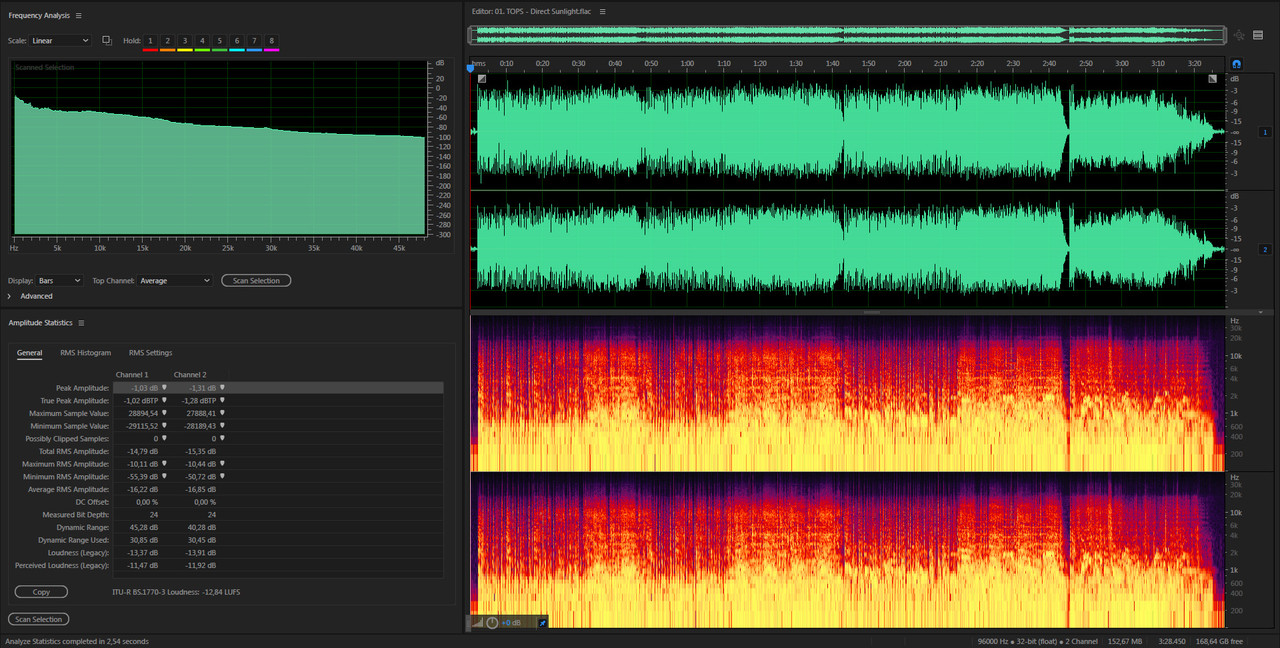Click the 96000 Hz 32-bit status bar entry

[1038, 641]
